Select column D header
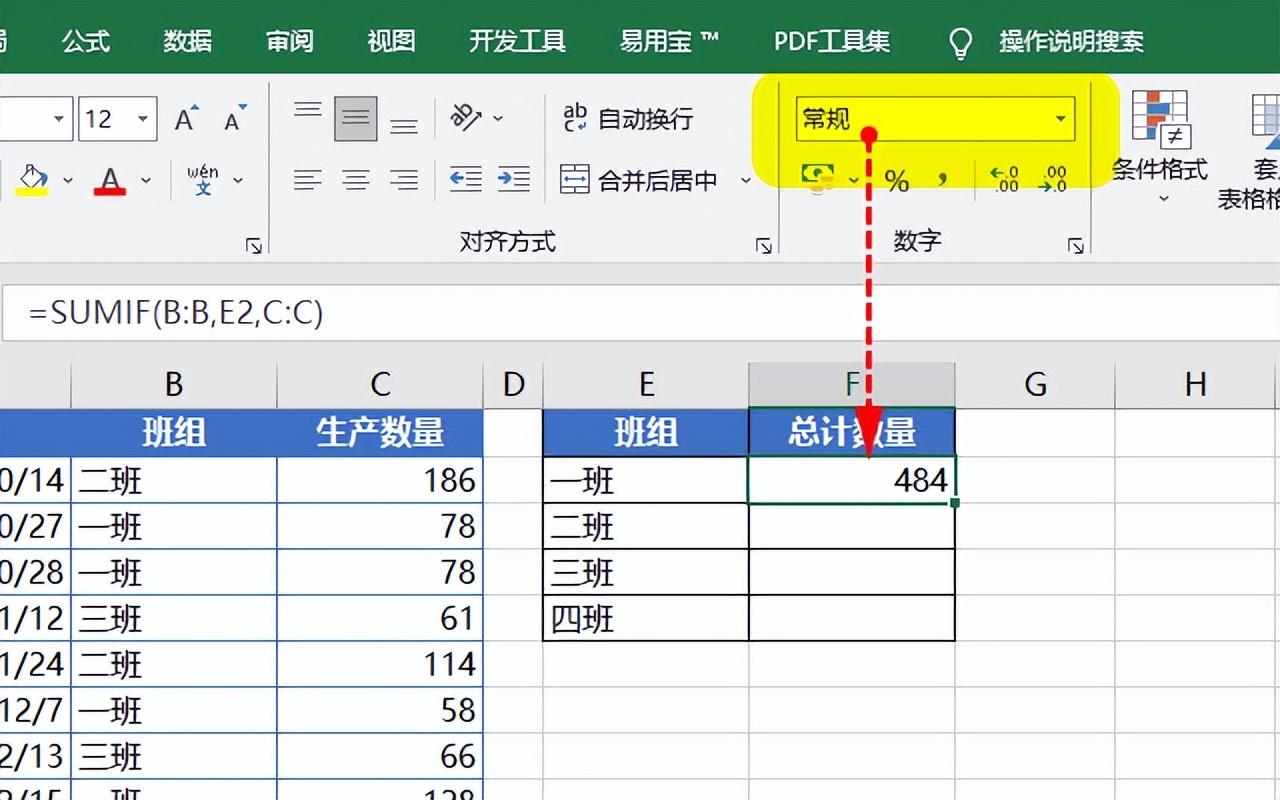This screenshot has width=1280, height=800. pyautogui.click(x=513, y=385)
